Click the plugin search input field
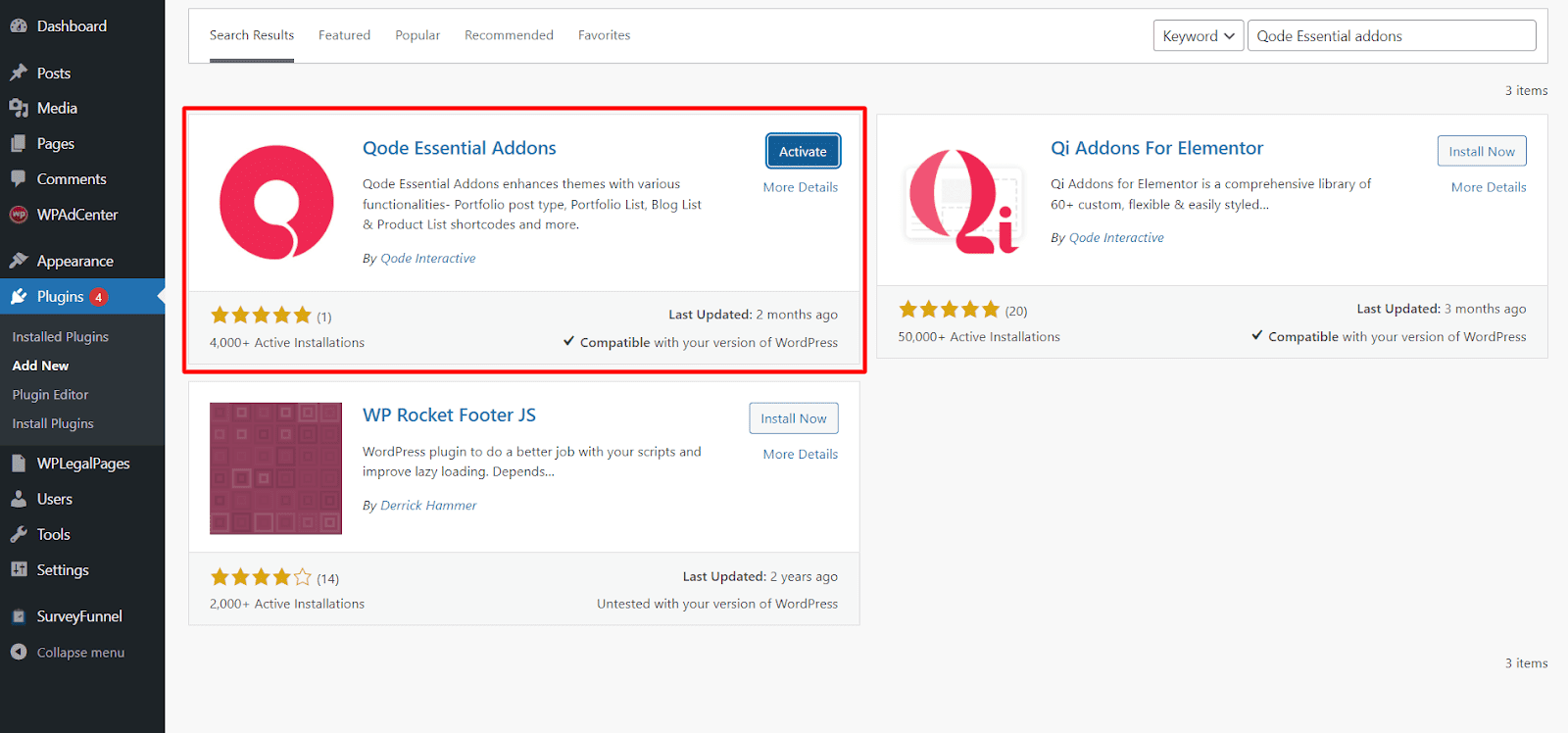 (x=1391, y=36)
